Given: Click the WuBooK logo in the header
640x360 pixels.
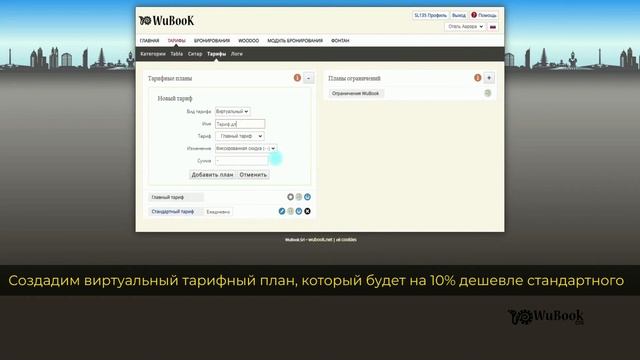Looking at the screenshot, I should pyautogui.click(x=167, y=20).
